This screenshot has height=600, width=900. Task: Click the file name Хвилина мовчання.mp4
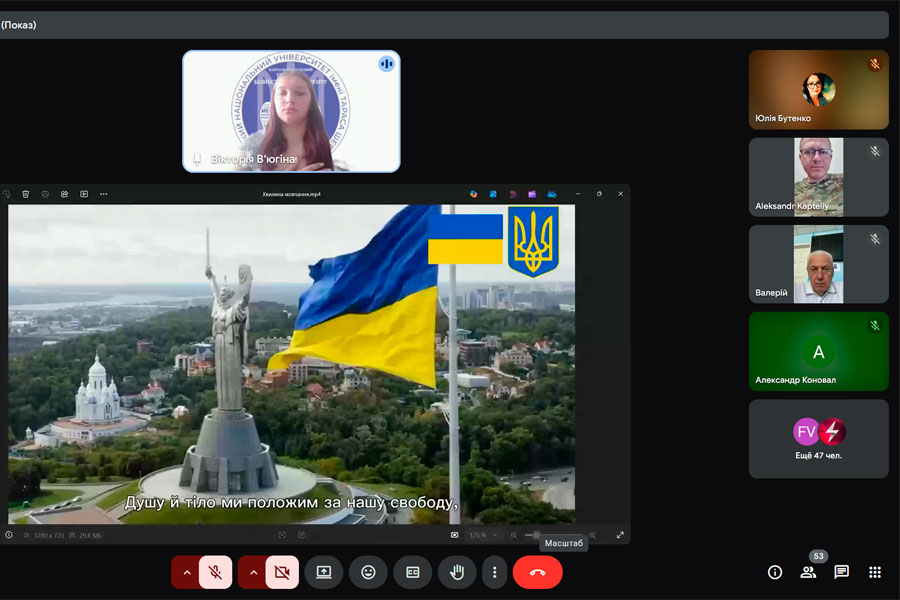point(291,194)
